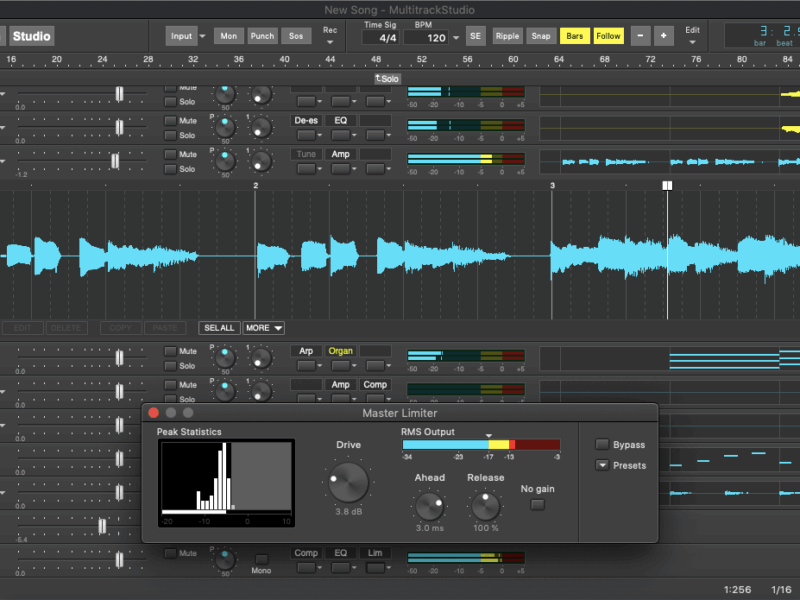
Task: Enable the Bypass checkbox in Master Limiter
Action: pyautogui.click(x=602, y=444)
